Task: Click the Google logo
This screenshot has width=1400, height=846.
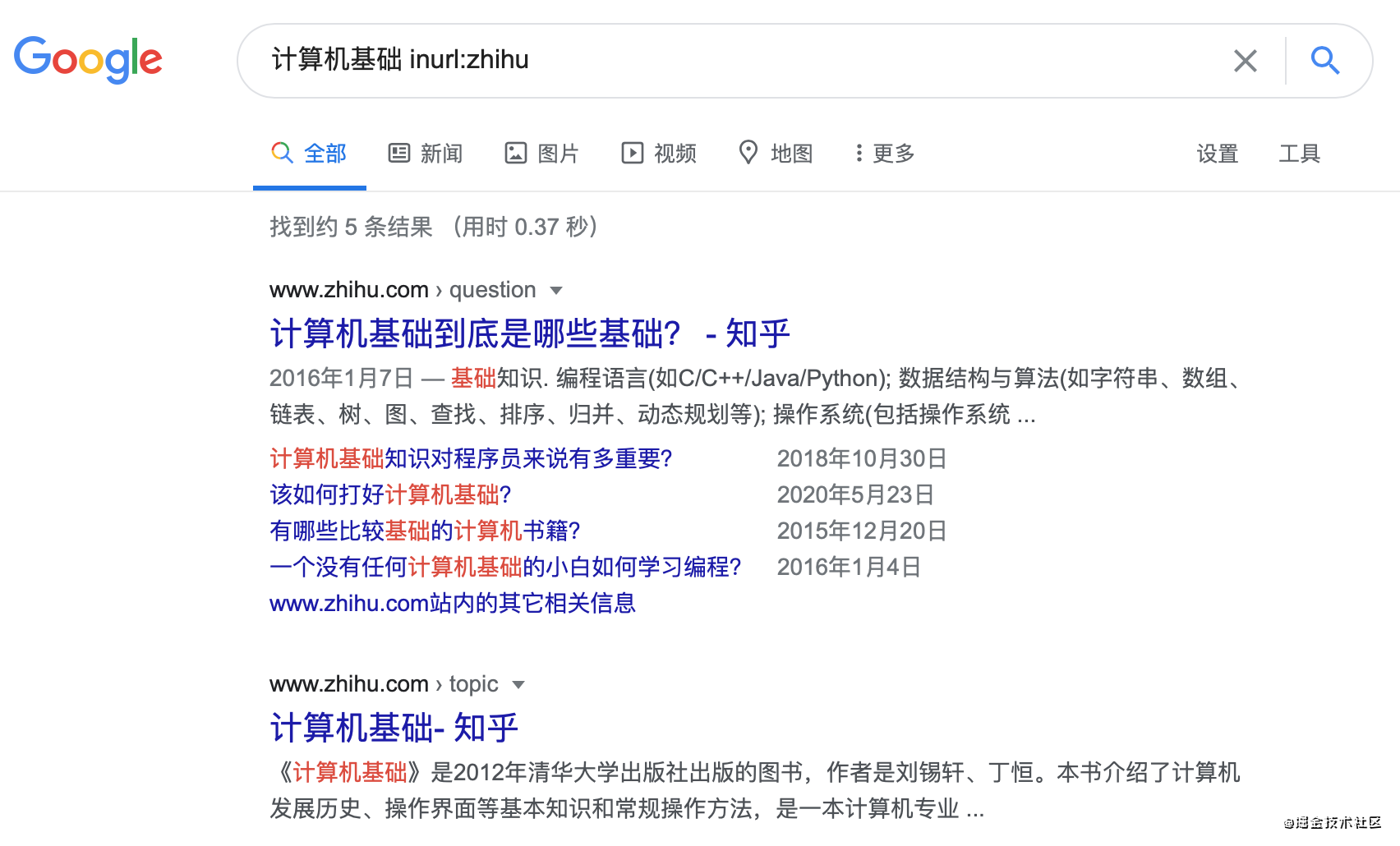Action: point(88,60)
